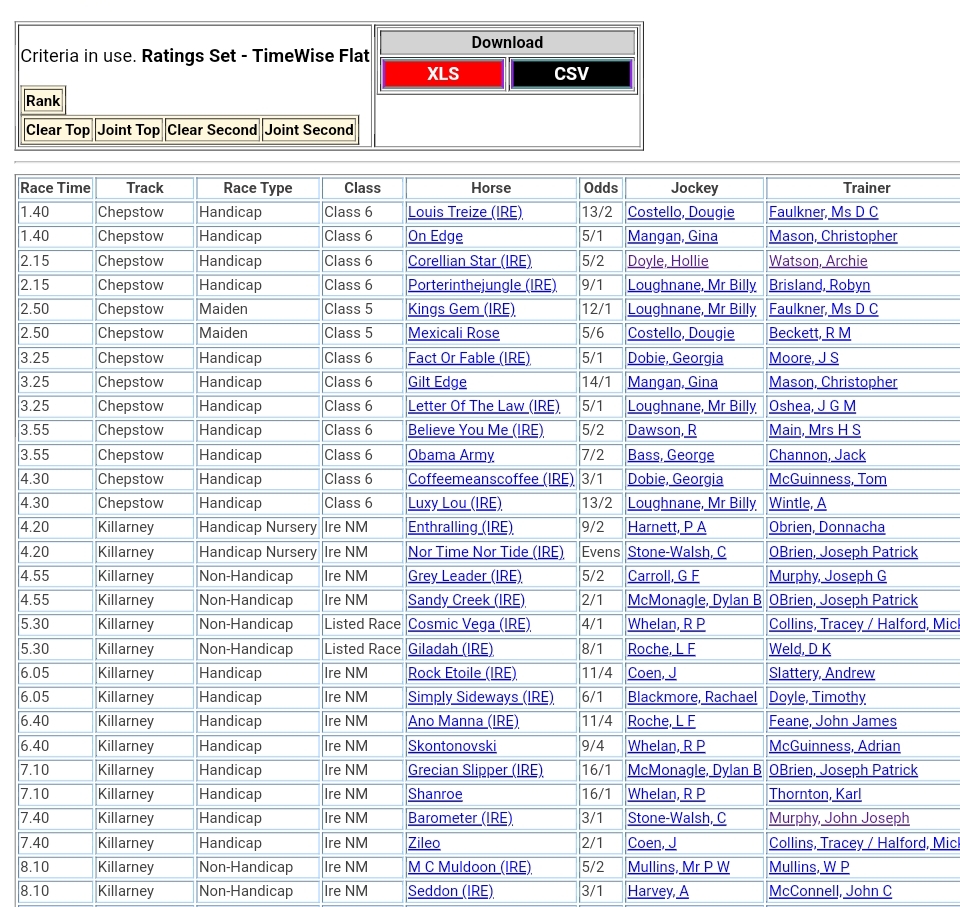The width and height of the screenshot is (960, 907).
Task: Open horse Grecian Slipper (IRE)
Action: coord(475,770)
